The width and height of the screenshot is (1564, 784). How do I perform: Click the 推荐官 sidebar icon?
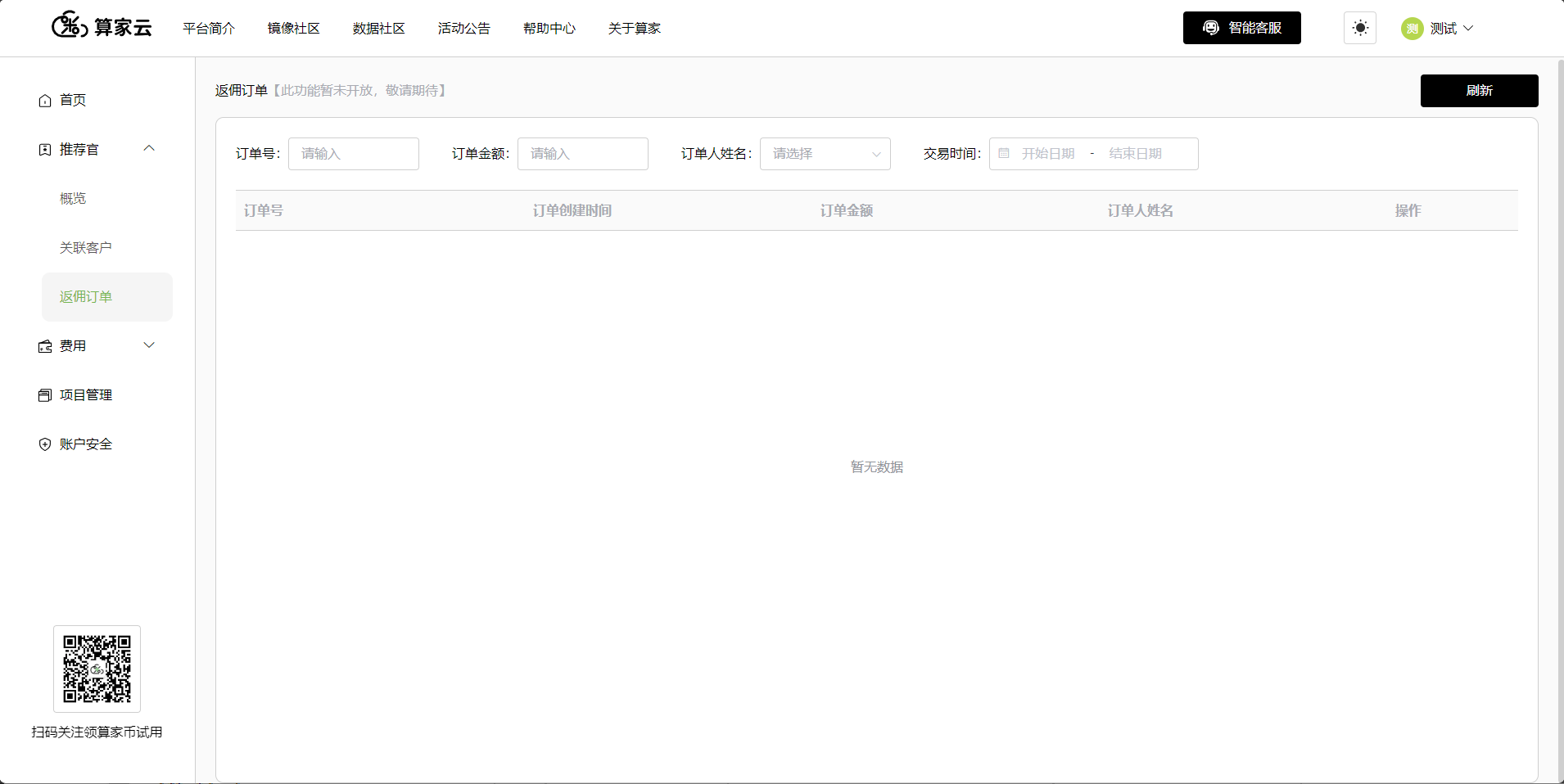pyautogui.click(x=45, y=150)
